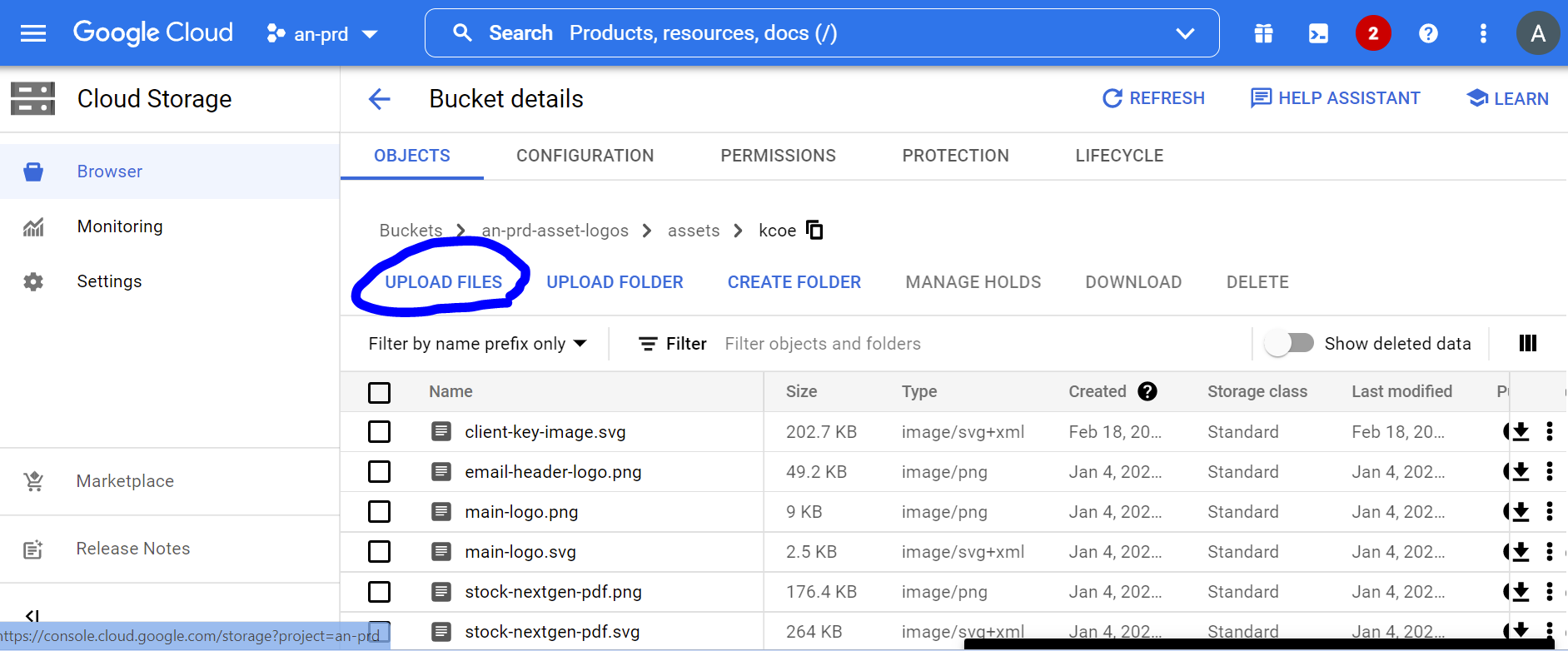The width and height of the screenshot is (1568, 651).
Task: Download email-header-logo.png using its download icon
Action: pos(1521,471)
